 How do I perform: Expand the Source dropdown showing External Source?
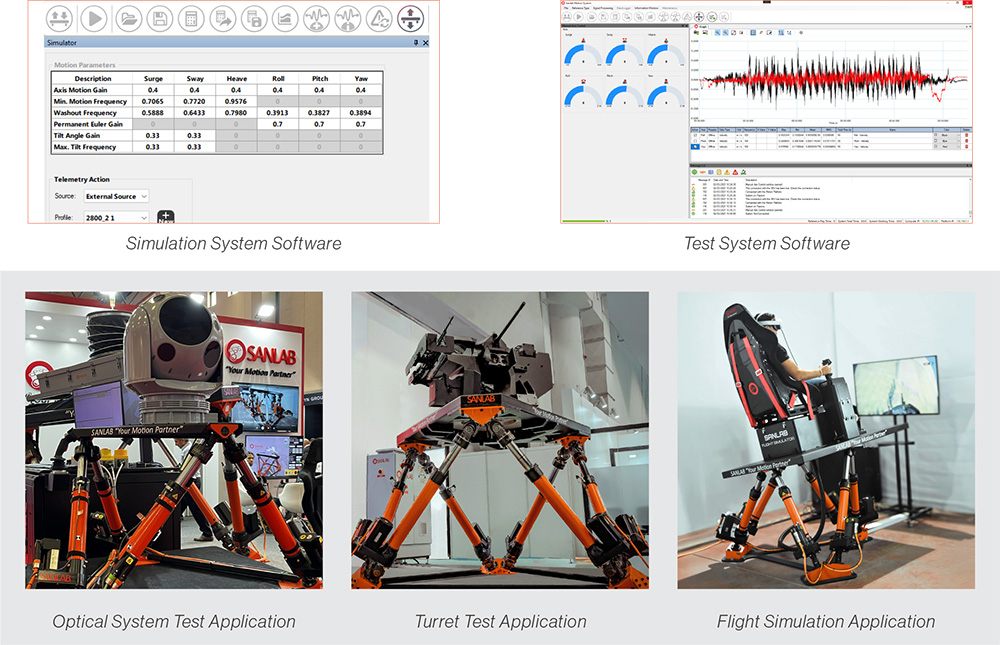pyautogui.click(x=116, y=196)
